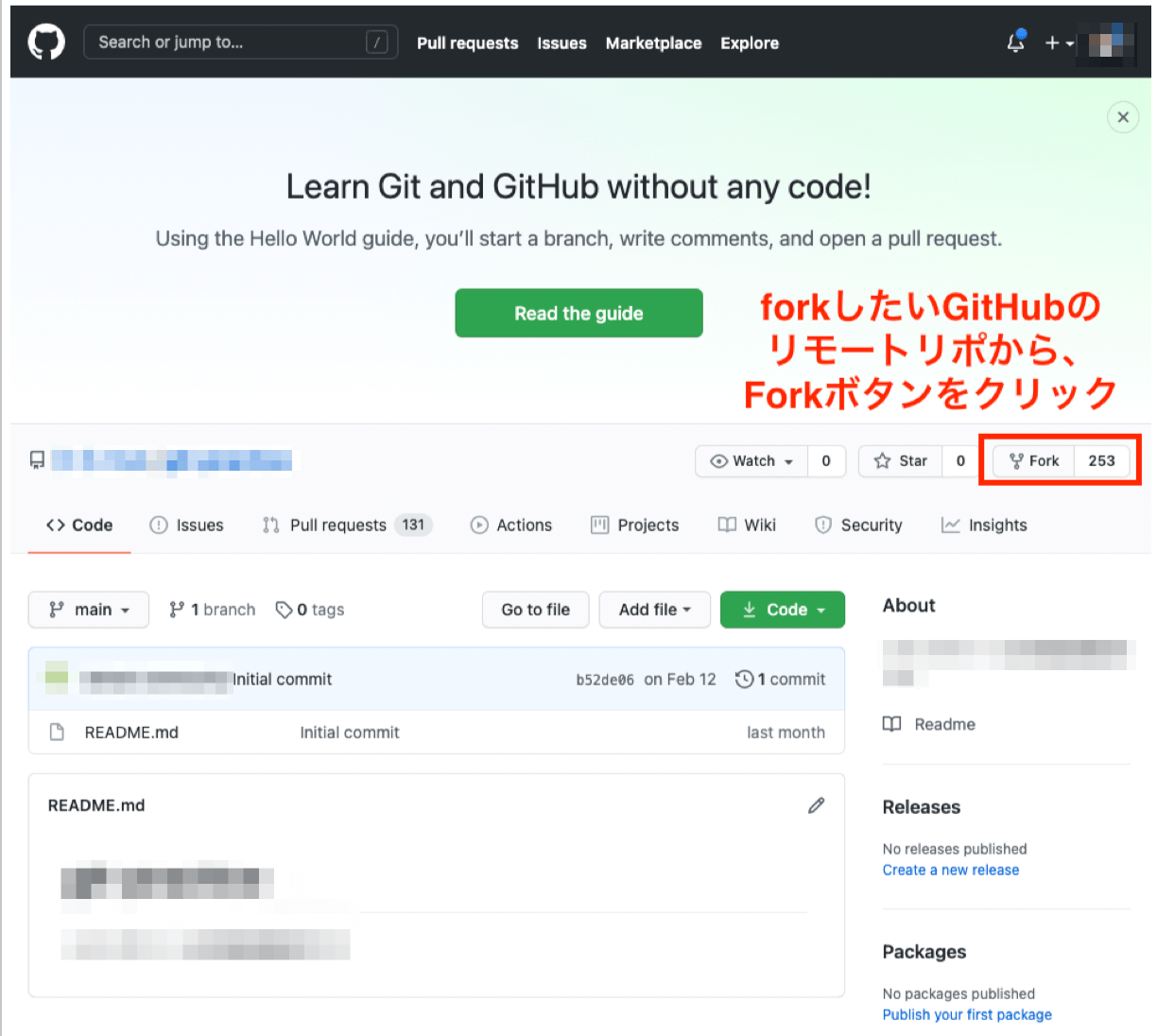Screen dimensions: 1157x1036
Task: Switch to the Pull requests tab
Action: [337, 526]
